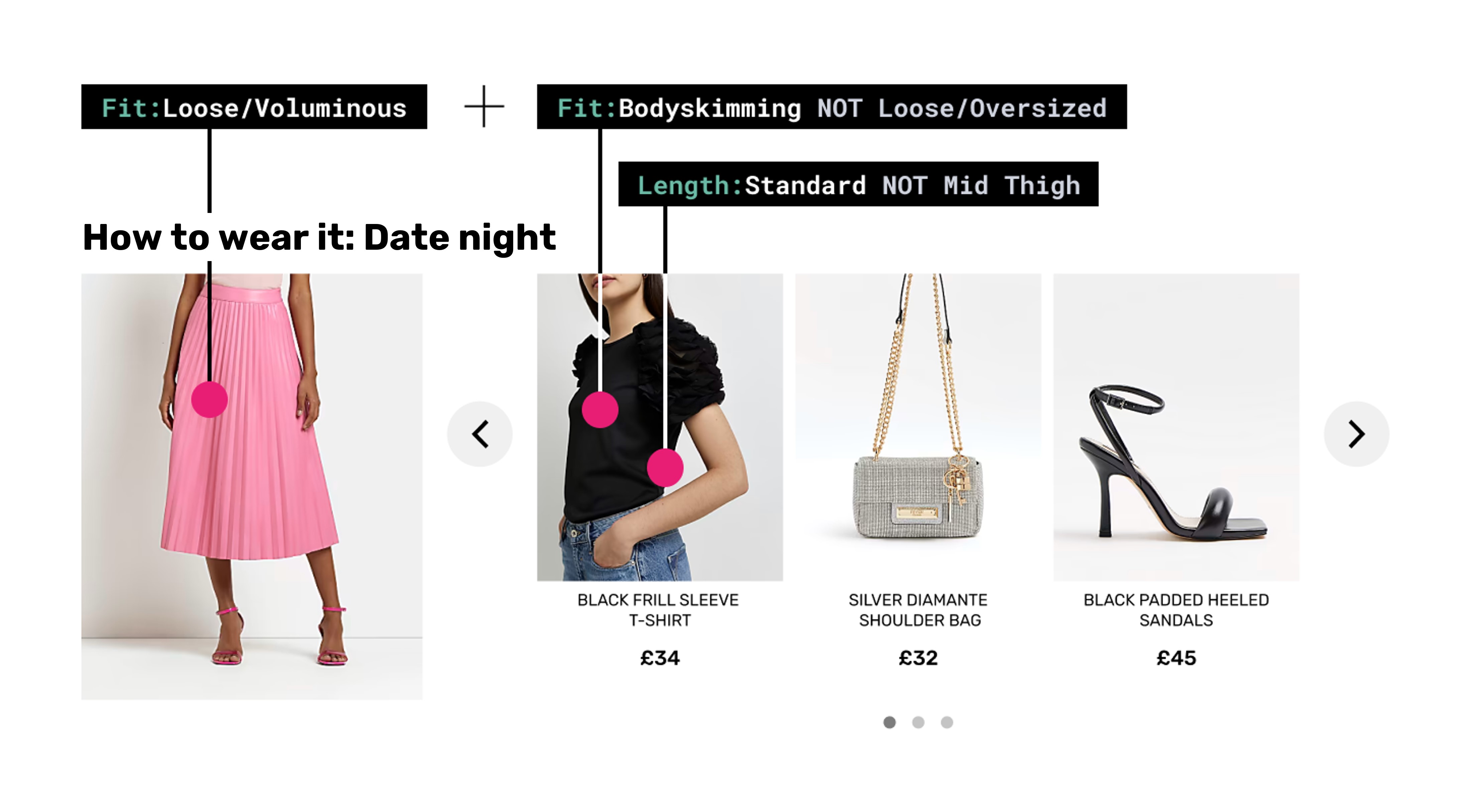The height and width of the screenshot is (812, 1471).
Task: Select the third carousel pagination dot
Action: (947, 722)
